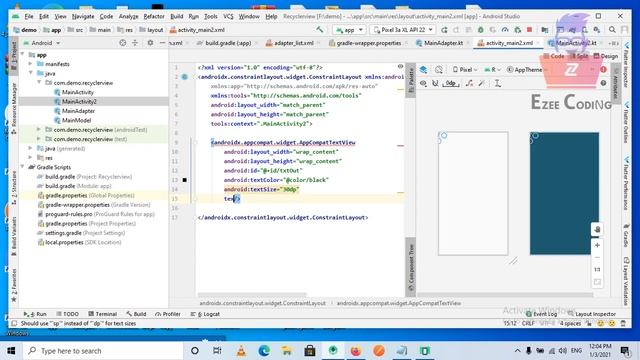Click the red error indicator in the design toolbar
The height and width of the screenshot is (360, 640).
coord(603,69)
